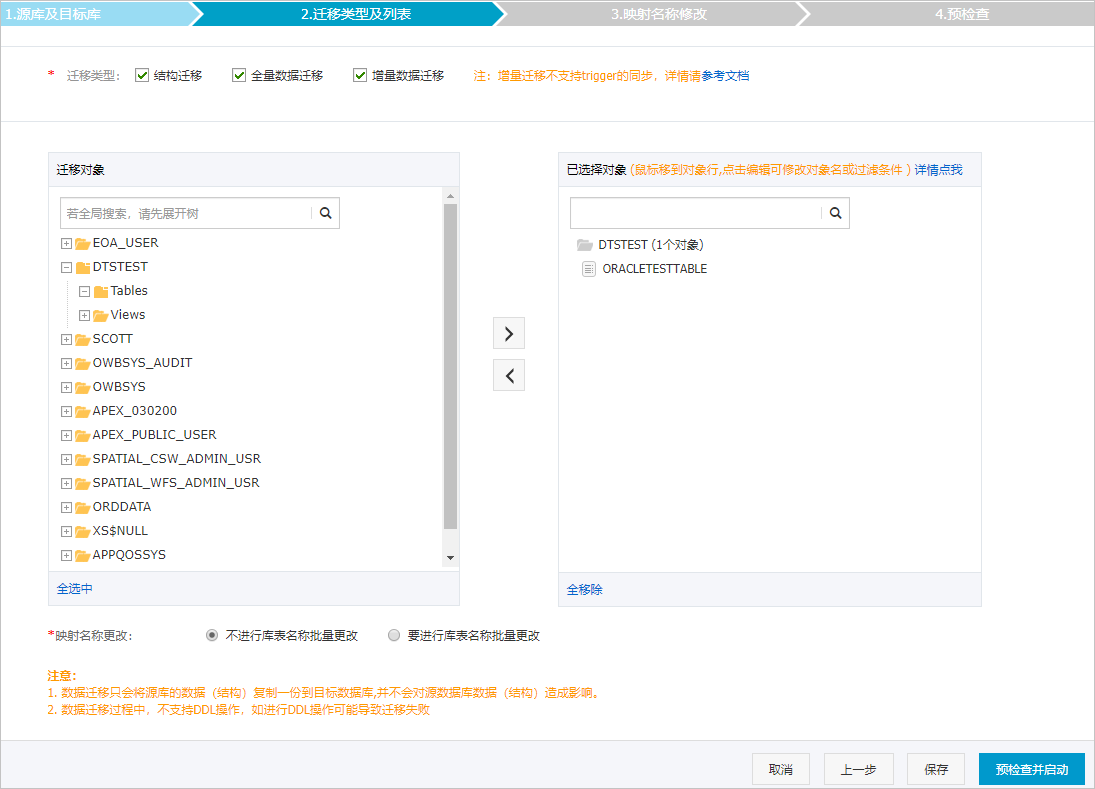Screen dimensions: 1095x789
Task: Click the SPATIAL_CSW_ADMIN_USR folder icon
Action: 82,459
